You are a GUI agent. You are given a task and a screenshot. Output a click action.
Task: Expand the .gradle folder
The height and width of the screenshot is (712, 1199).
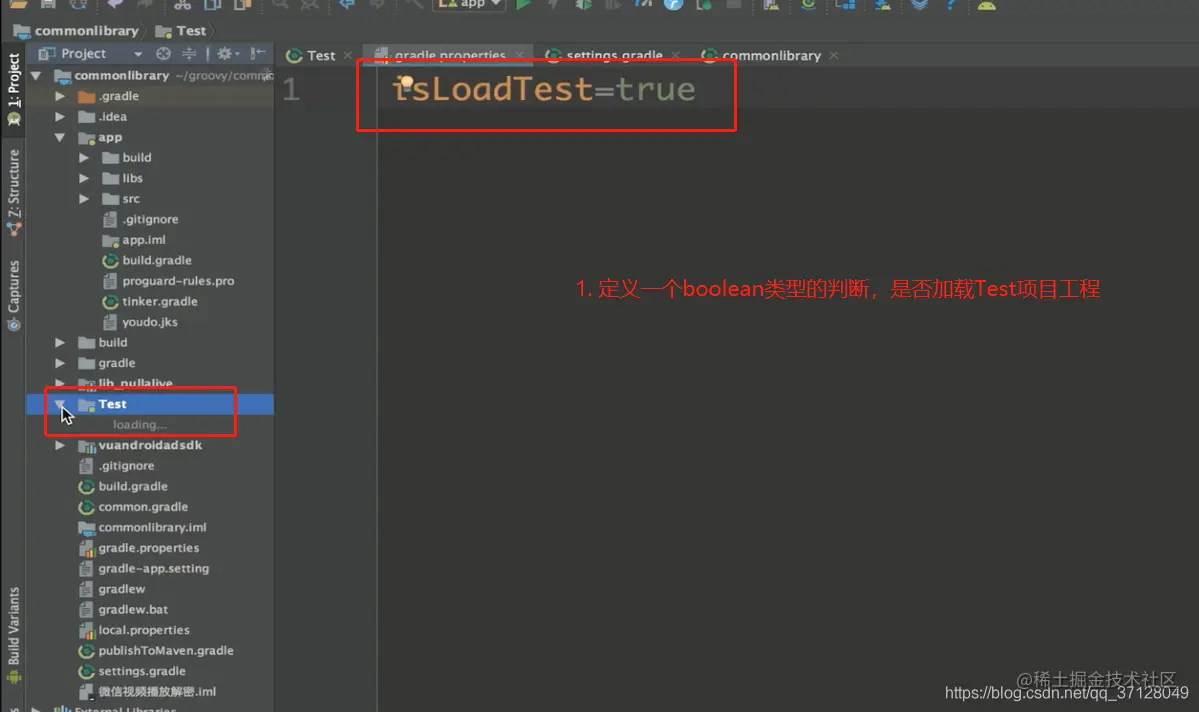coord(60,96)
